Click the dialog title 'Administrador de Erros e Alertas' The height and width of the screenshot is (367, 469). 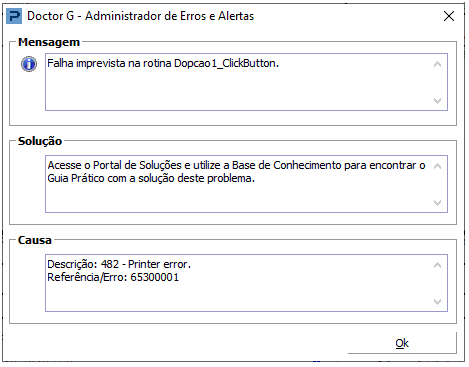169,16
